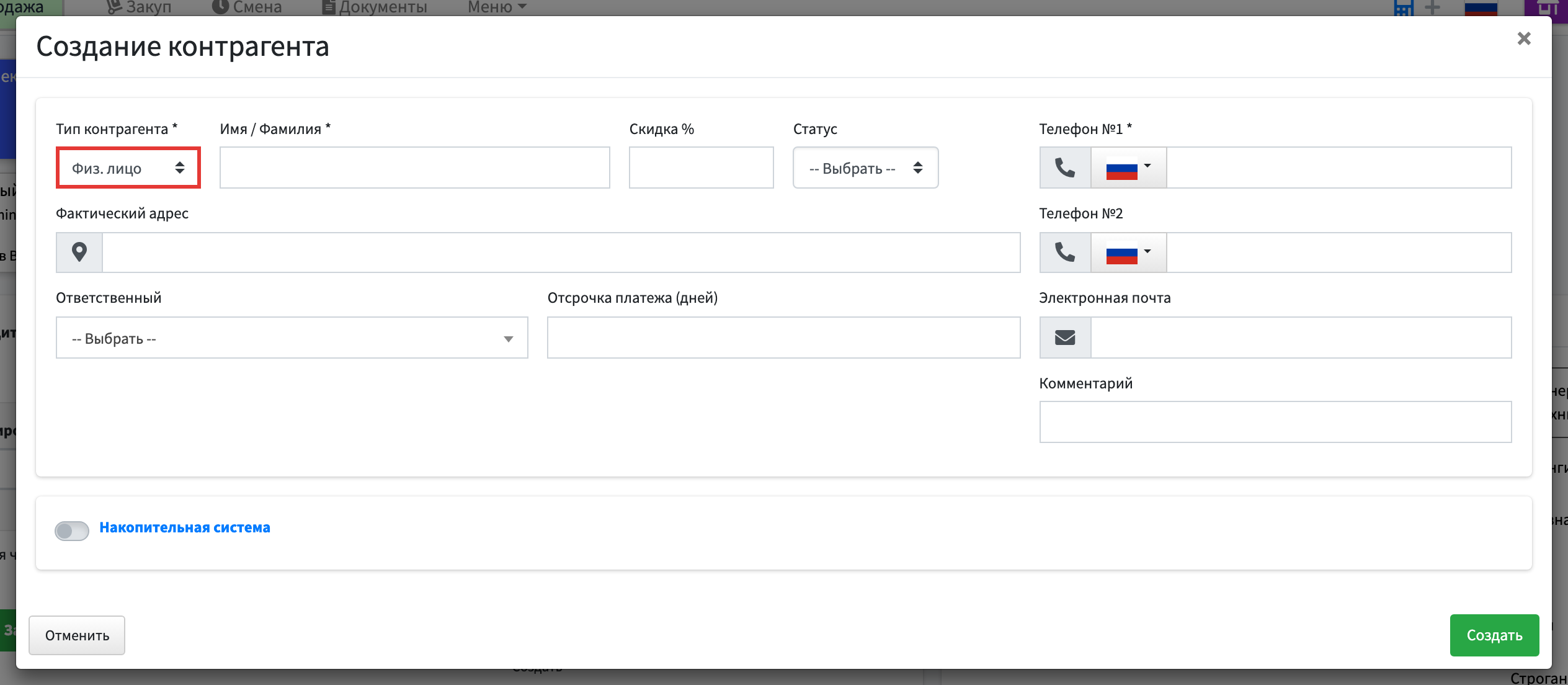
Task: Open the Тип контрагента dropdown showing Физ. лицо
Action: point(128,168)
